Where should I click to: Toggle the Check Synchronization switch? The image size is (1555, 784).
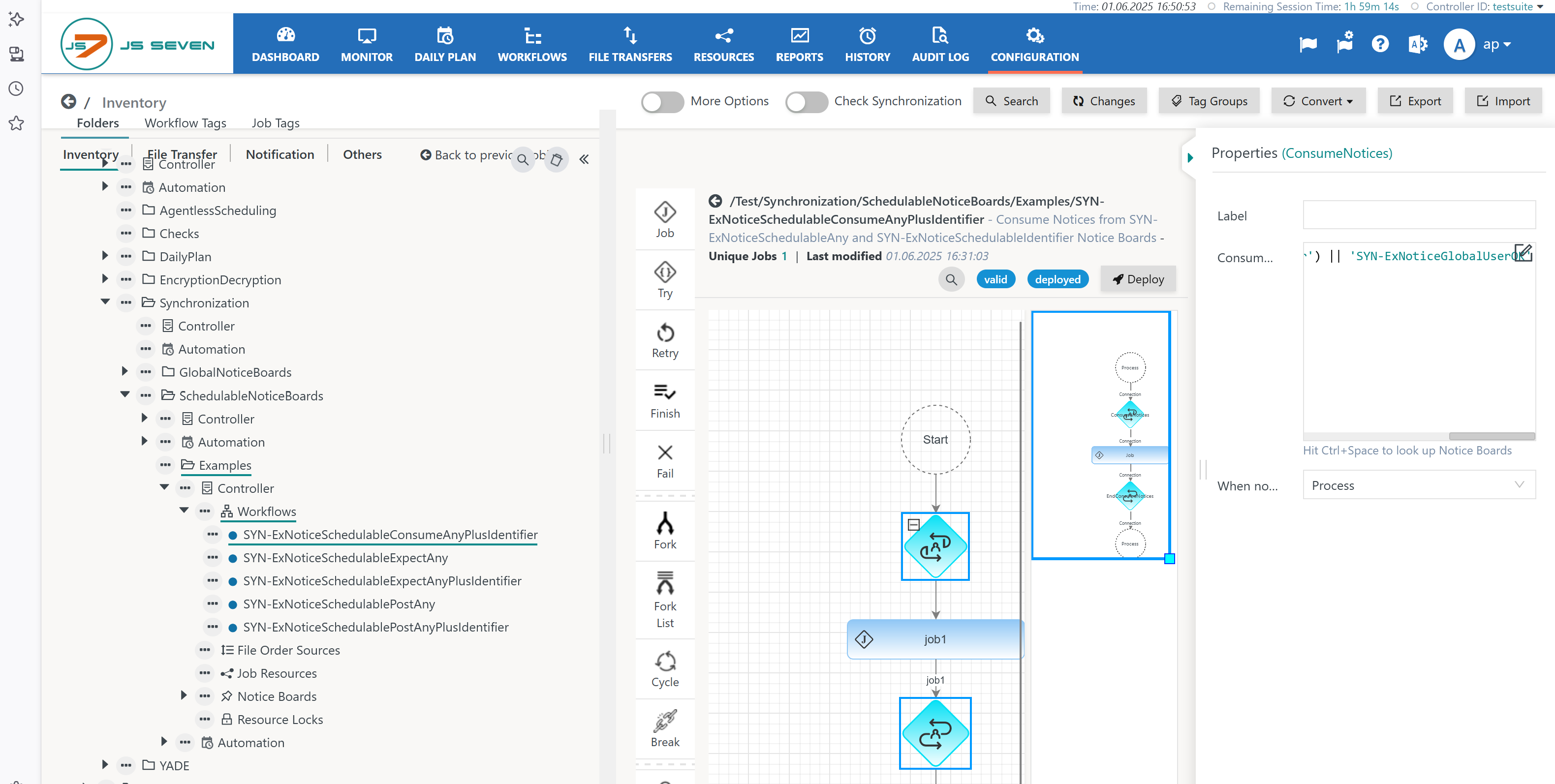(x=806, y=102)
